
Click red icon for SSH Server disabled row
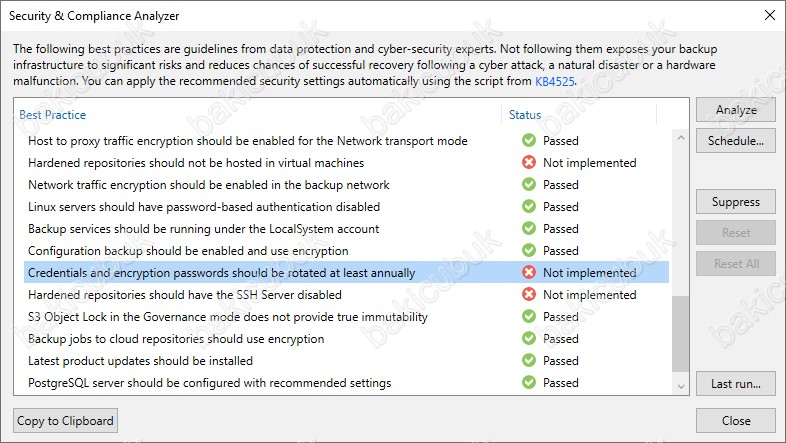pyautogui.click(x=529, y=295)
